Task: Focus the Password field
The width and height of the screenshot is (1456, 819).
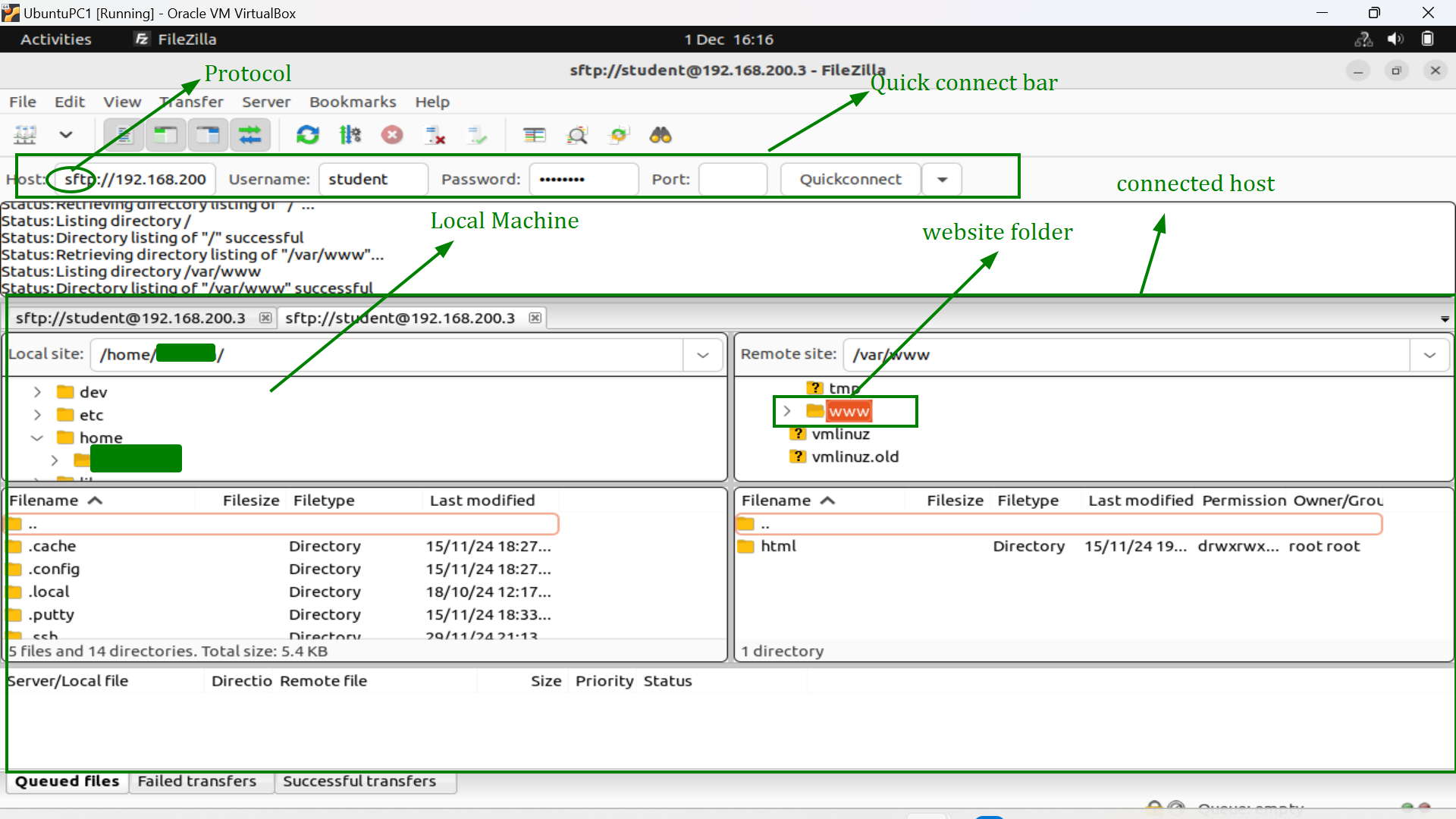Action: (x=584, y=179)
